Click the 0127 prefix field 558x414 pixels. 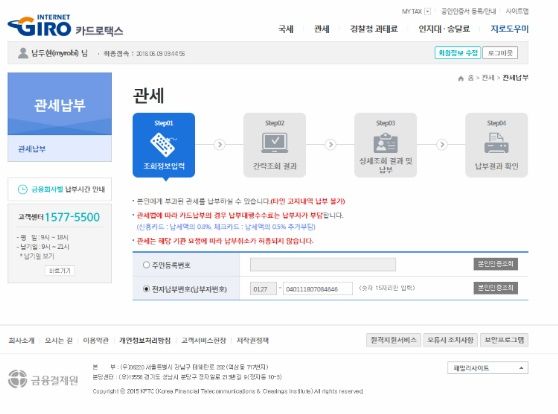[x=263, y=289]
